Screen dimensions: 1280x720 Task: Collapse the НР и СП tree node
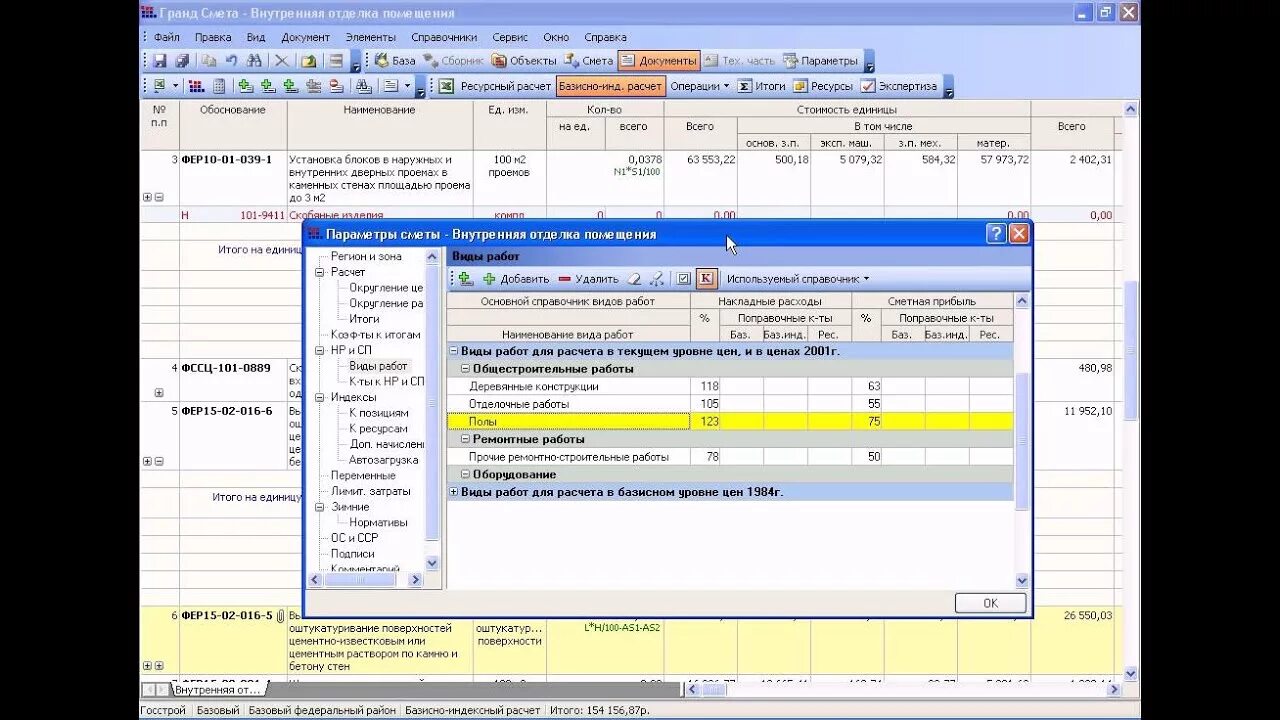320,351
